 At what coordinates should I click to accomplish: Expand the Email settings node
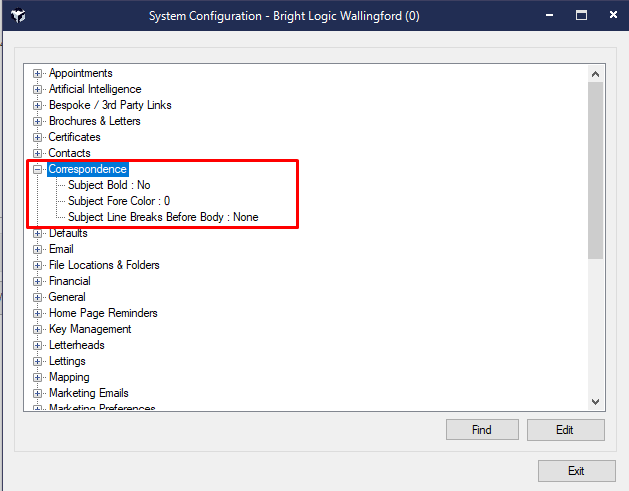tap(38, 249)
